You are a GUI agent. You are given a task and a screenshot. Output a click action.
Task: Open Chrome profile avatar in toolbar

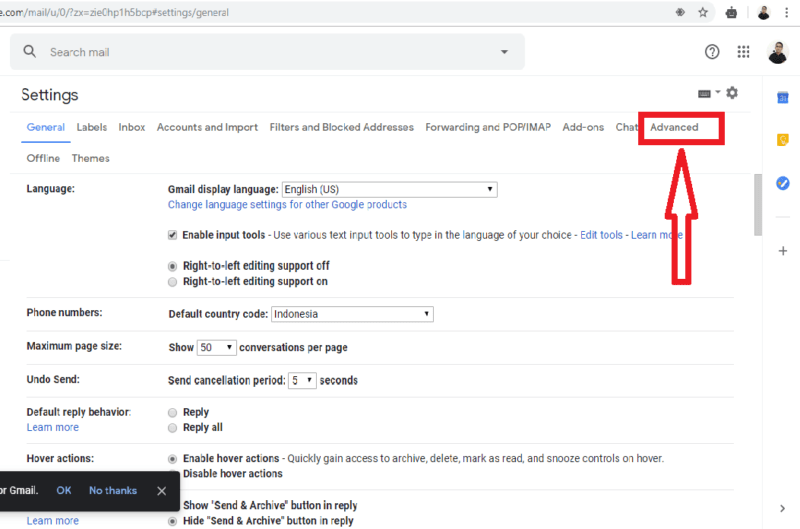tap(763, 12)
